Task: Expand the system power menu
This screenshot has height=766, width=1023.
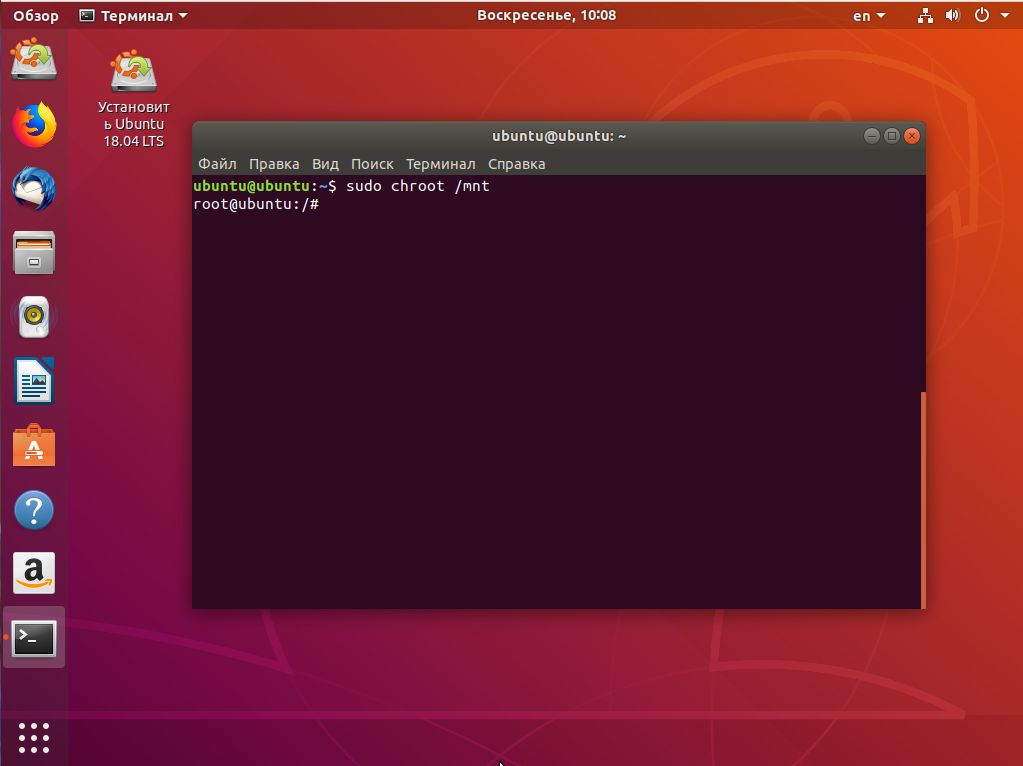Action: pyautogui.click(x=989, y=15)
